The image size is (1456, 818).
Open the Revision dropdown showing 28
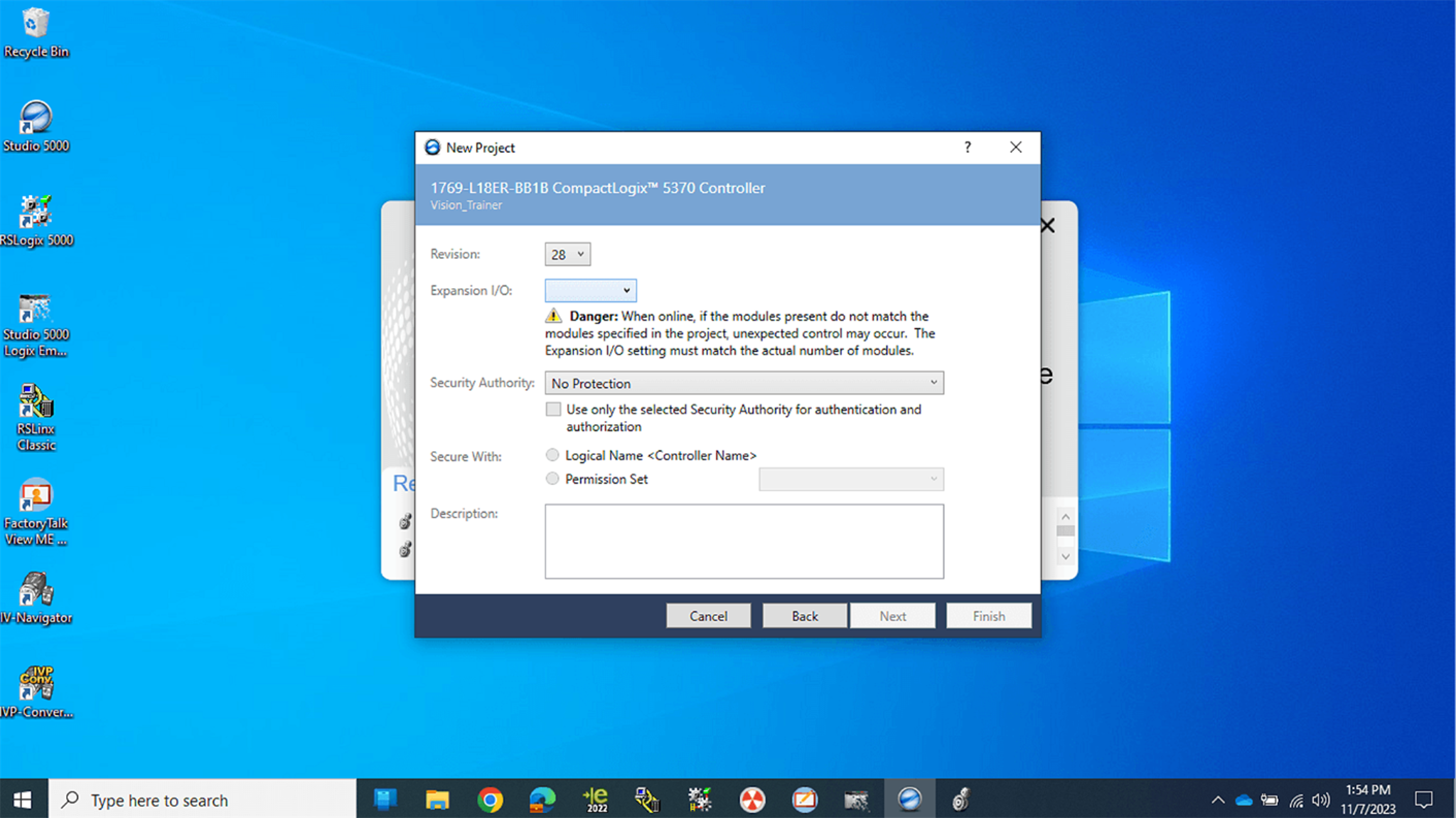567,254
